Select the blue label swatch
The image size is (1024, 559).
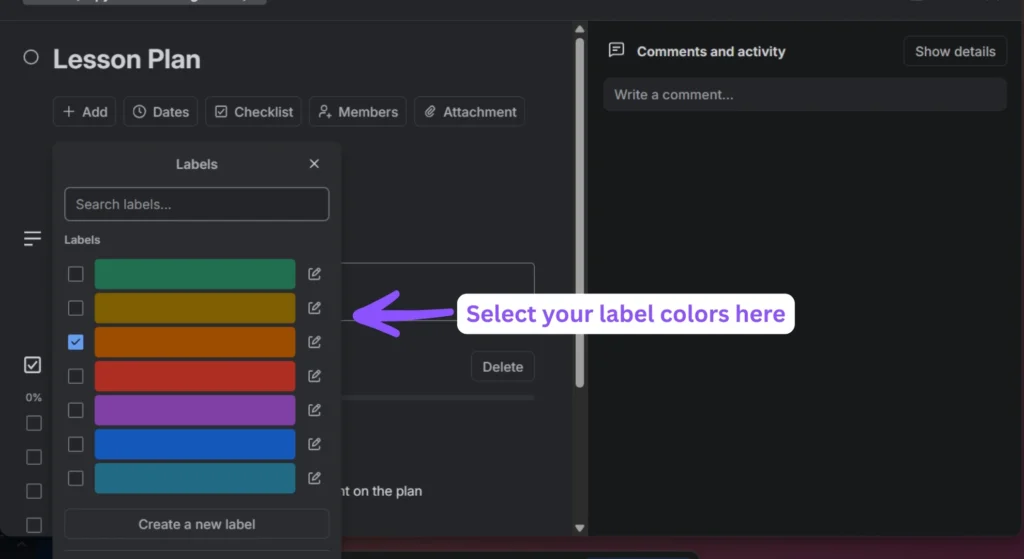(195, 444)
